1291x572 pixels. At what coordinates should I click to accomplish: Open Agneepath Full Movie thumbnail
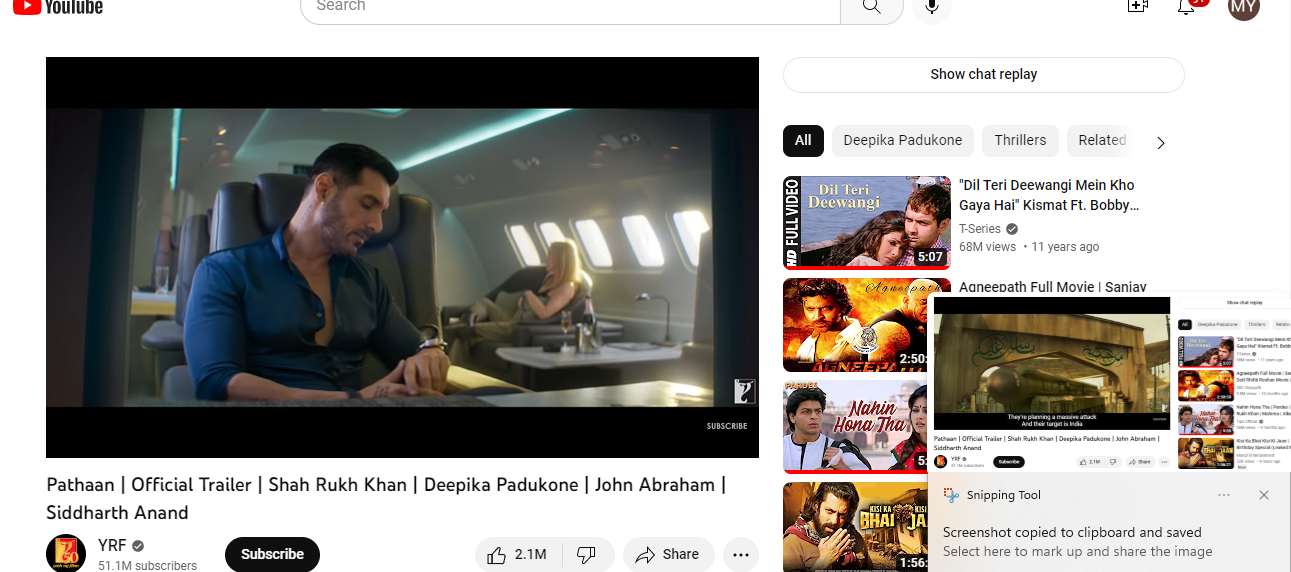[855, 325]
